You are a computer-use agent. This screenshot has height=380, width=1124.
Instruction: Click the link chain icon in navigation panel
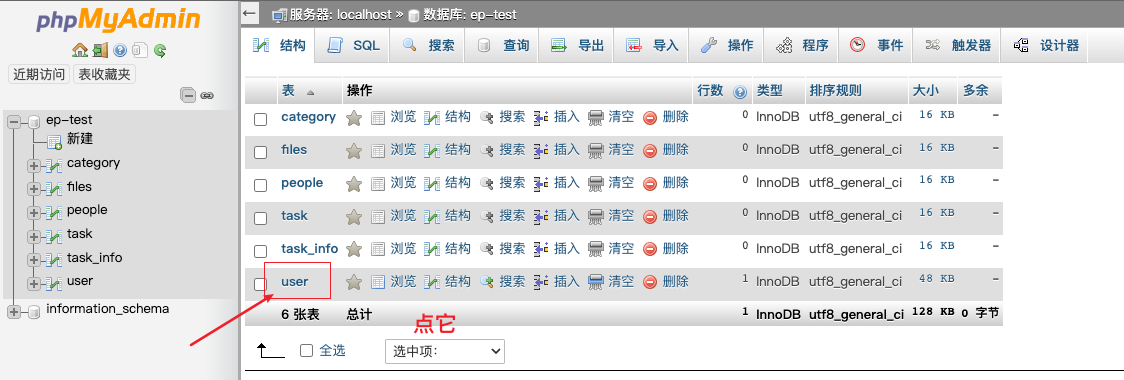click(x=207, y=95)
